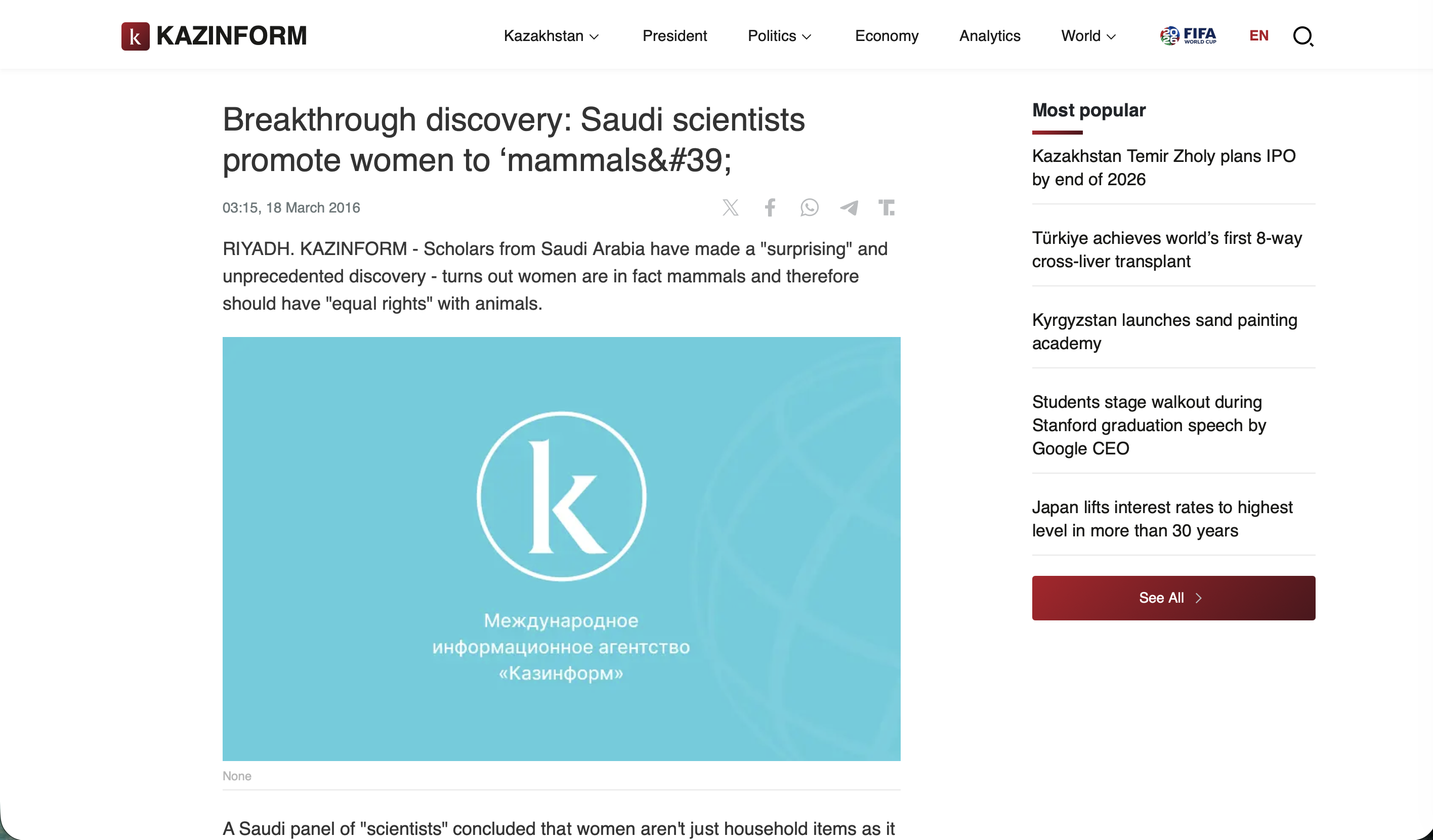Share article via WhatsApp icon

click(809, 207)
